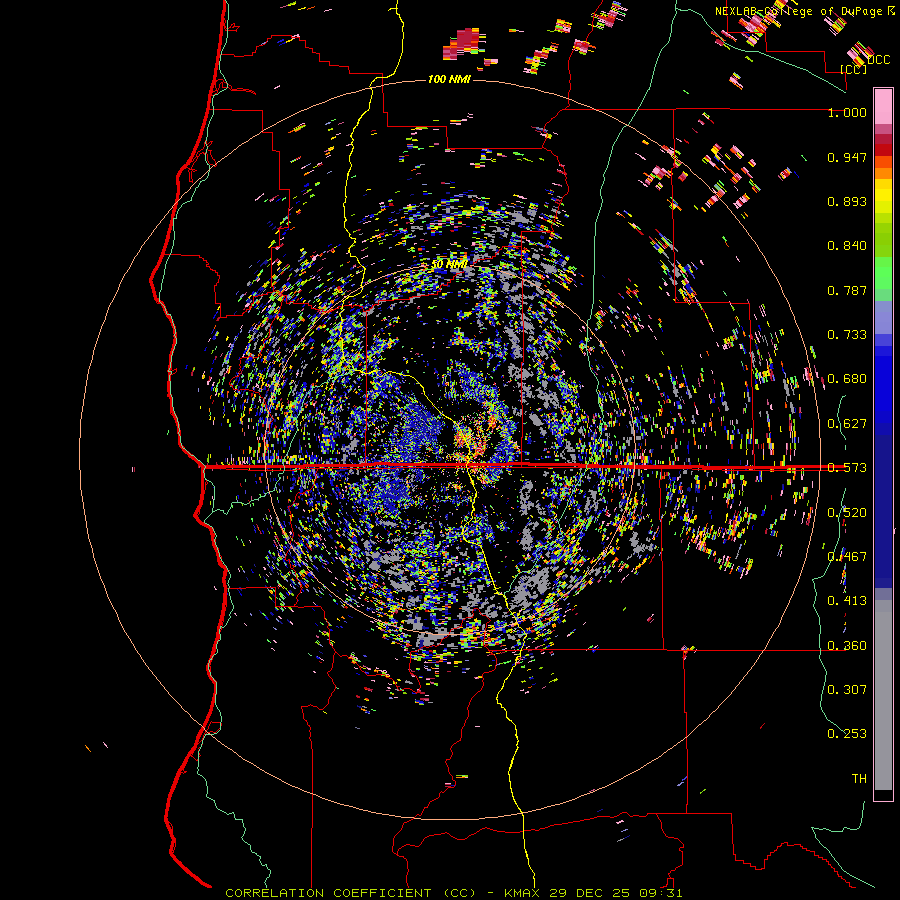Click the TH threshold label on the scale

coord(859,779)
